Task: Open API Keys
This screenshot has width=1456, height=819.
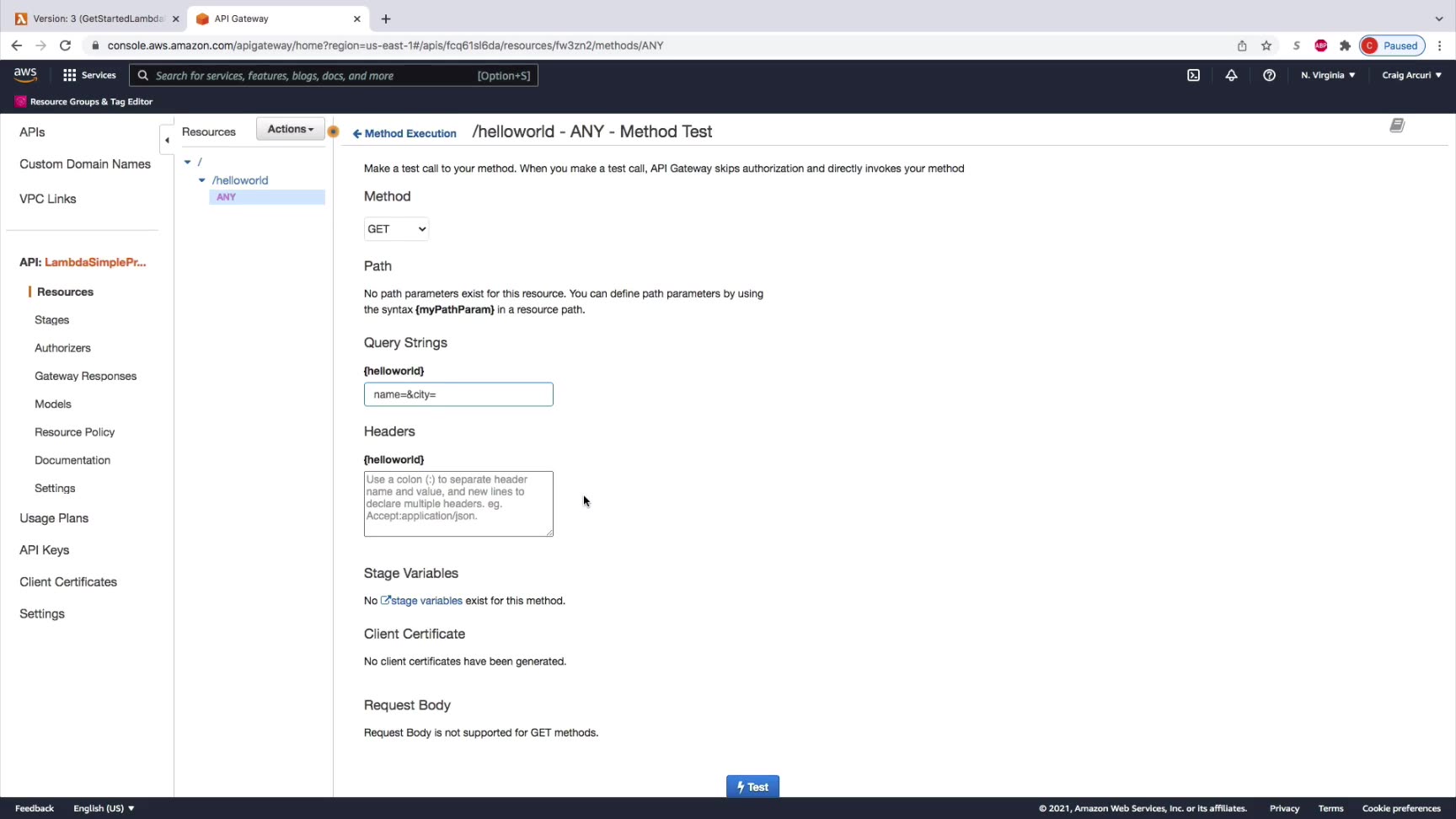Action: pyautogui.click(x=45, y=550)
